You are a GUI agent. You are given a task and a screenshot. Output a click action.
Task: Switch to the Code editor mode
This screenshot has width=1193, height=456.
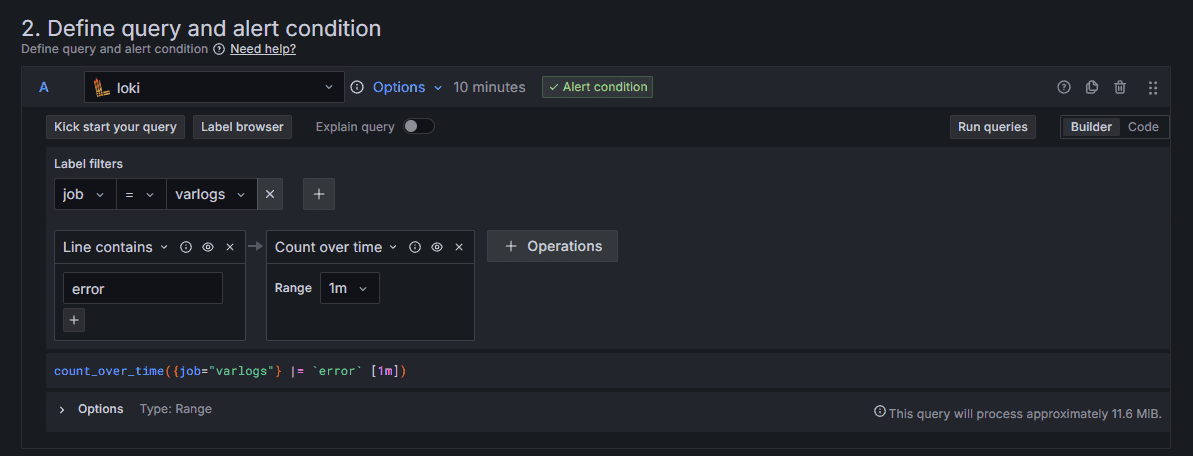[x=1143, y=127]
